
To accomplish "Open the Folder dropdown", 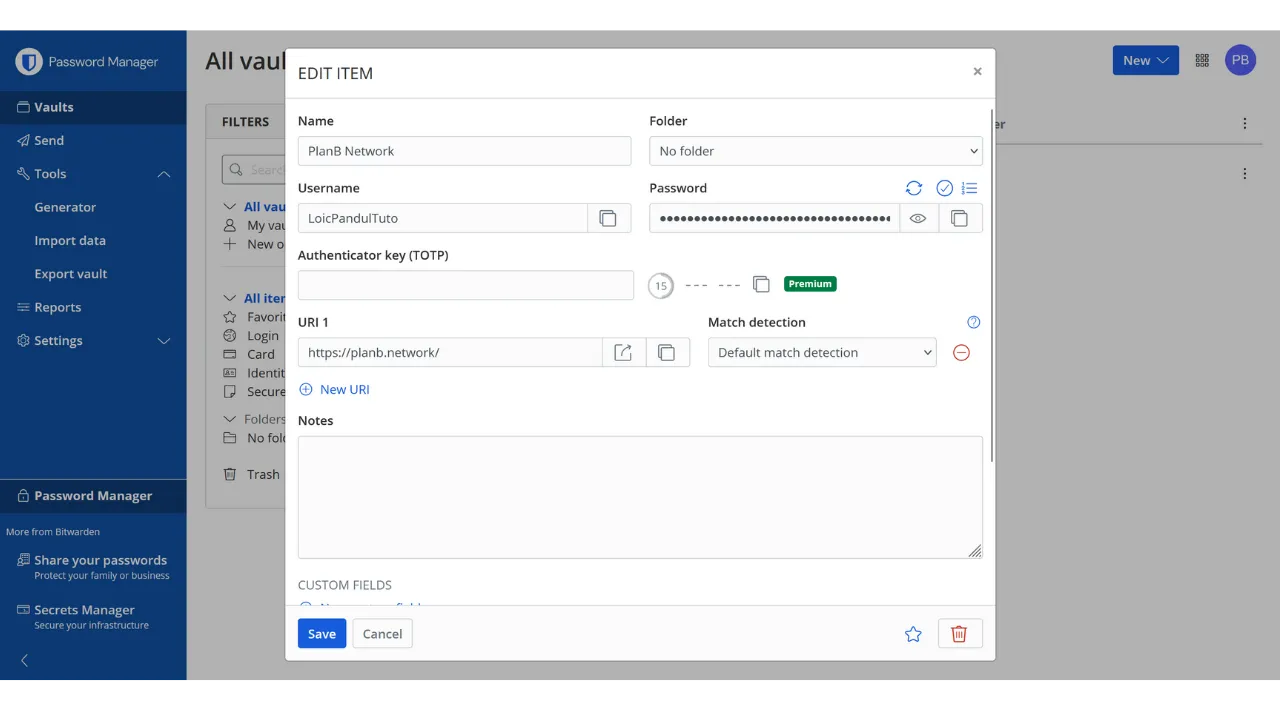I will pos(816,151).
